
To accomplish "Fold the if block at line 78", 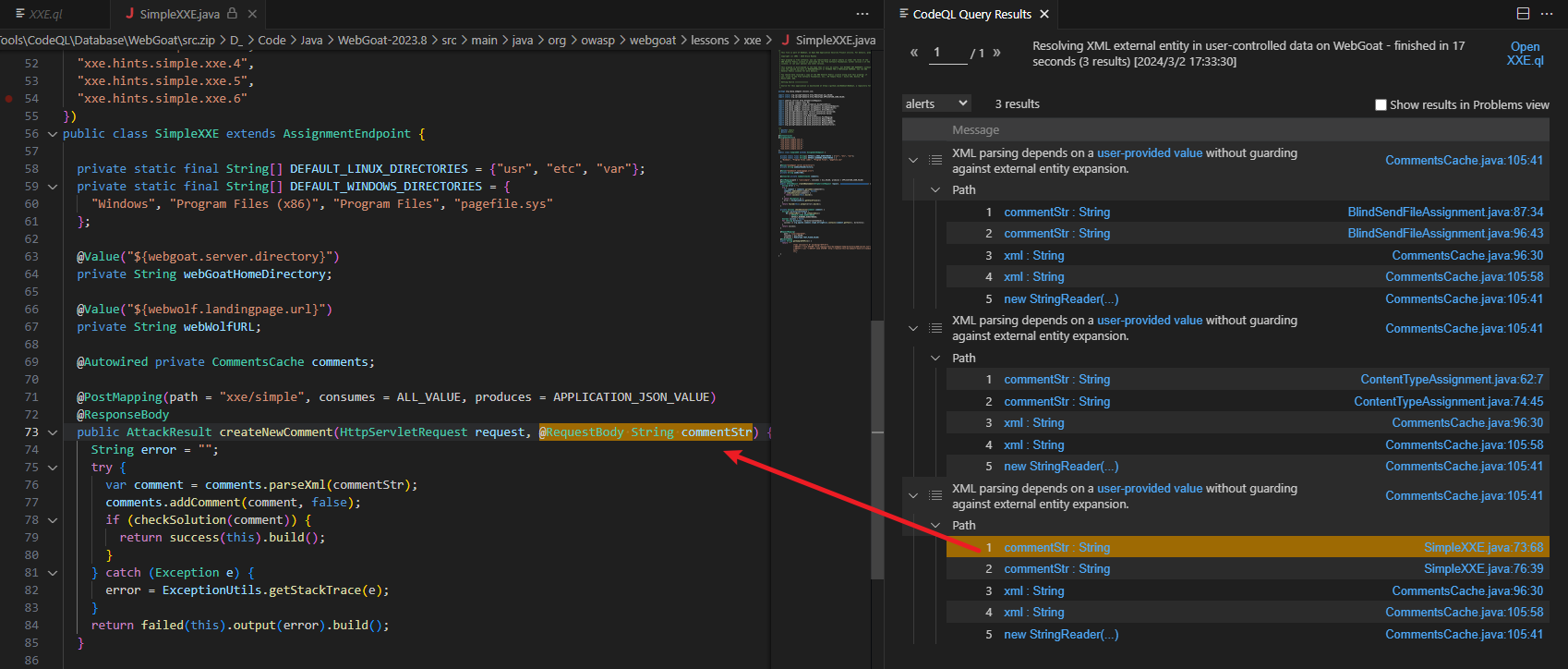I will (x=53, y=520).
